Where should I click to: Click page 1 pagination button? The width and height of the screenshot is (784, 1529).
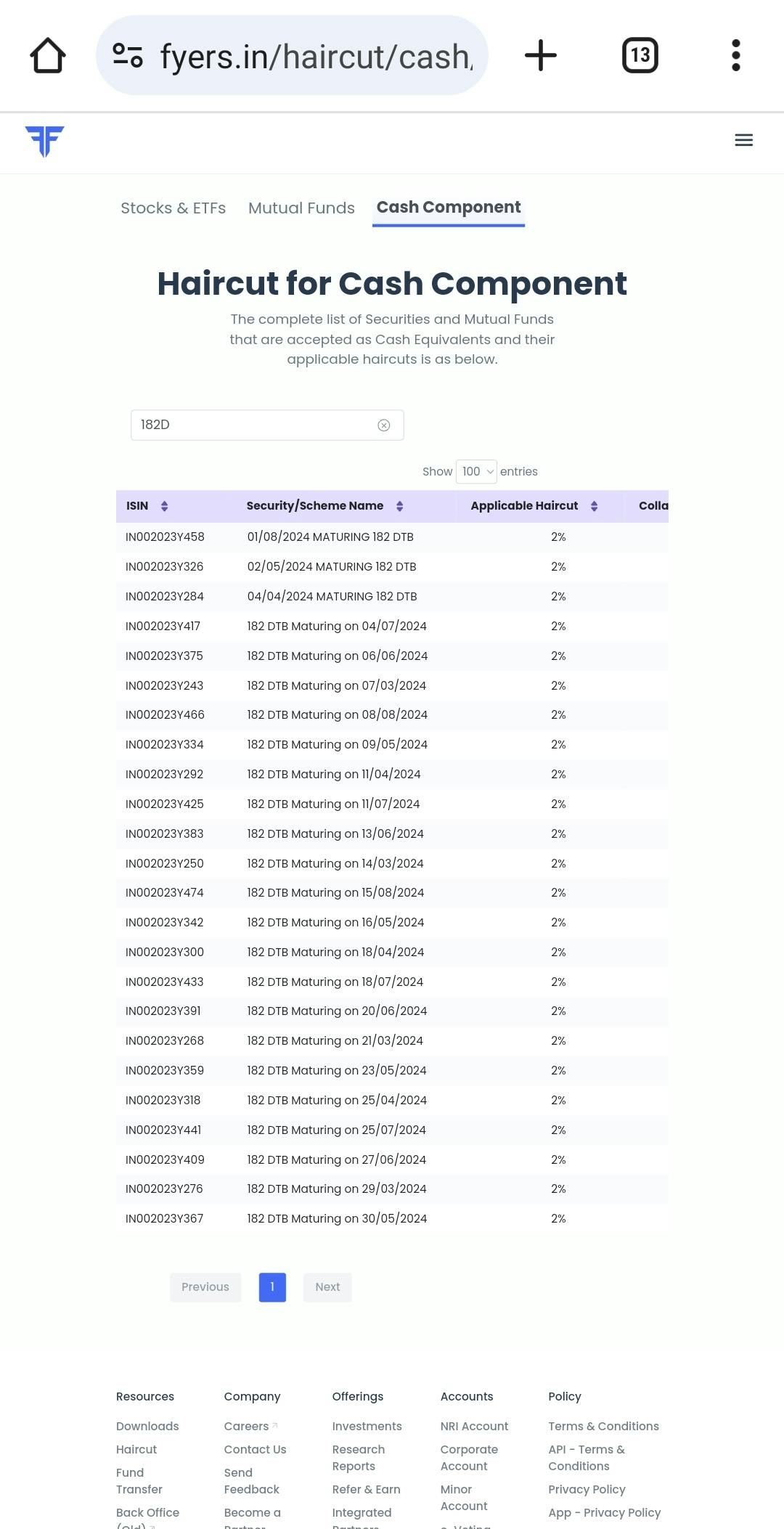[272, 1287]
